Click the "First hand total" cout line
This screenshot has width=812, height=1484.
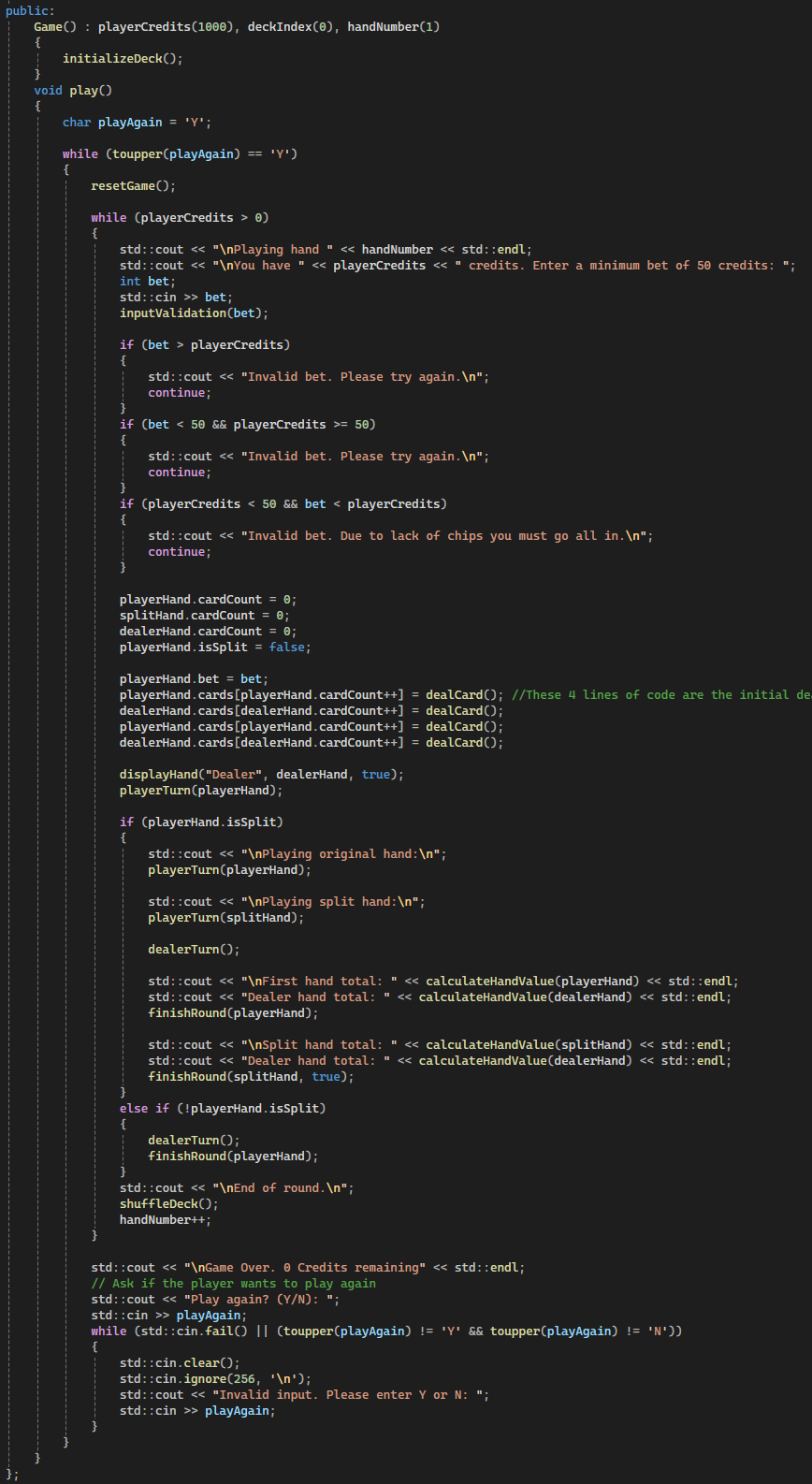443,981
